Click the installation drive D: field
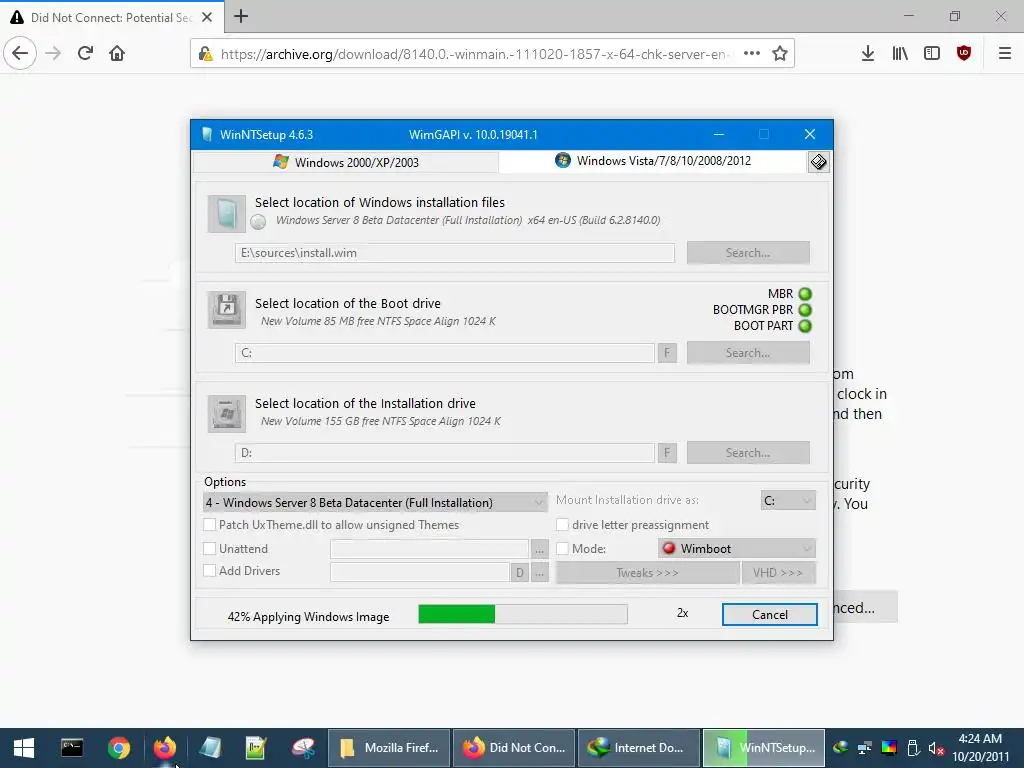Screen dimensions: 1024x768 click(445, 453)
